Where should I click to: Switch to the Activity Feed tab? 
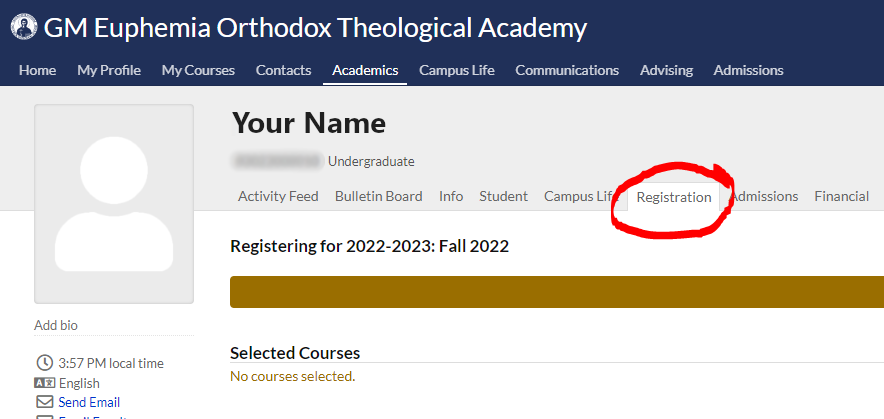(278, 196)
